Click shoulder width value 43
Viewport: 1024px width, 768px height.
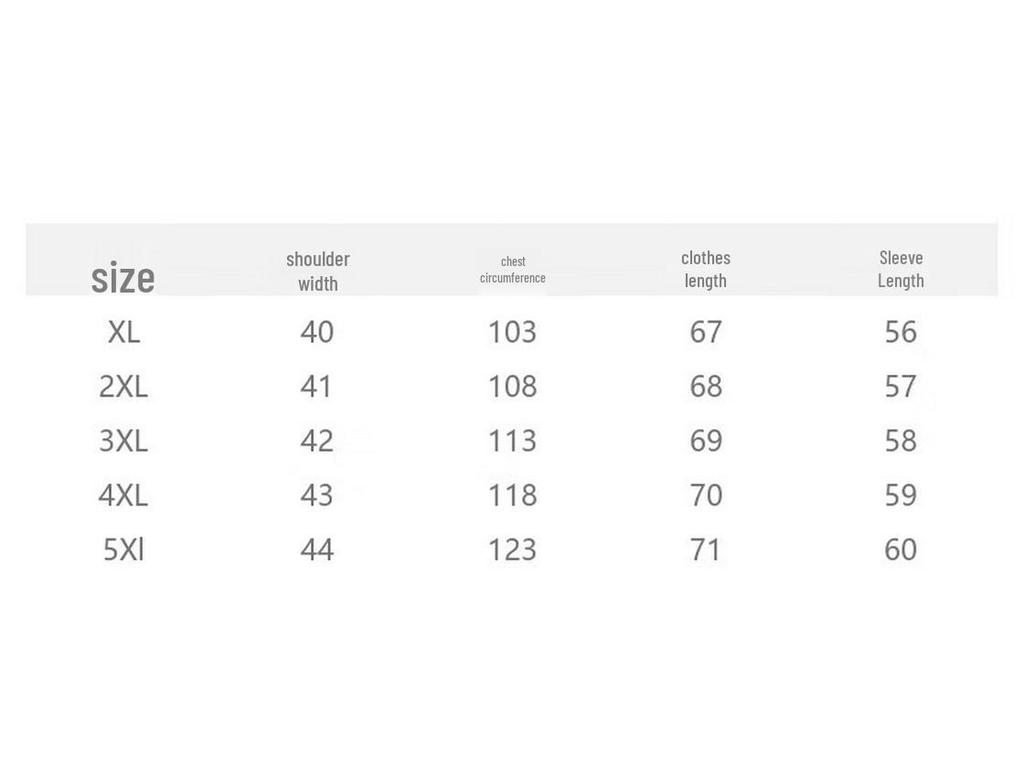click(317, 495)
